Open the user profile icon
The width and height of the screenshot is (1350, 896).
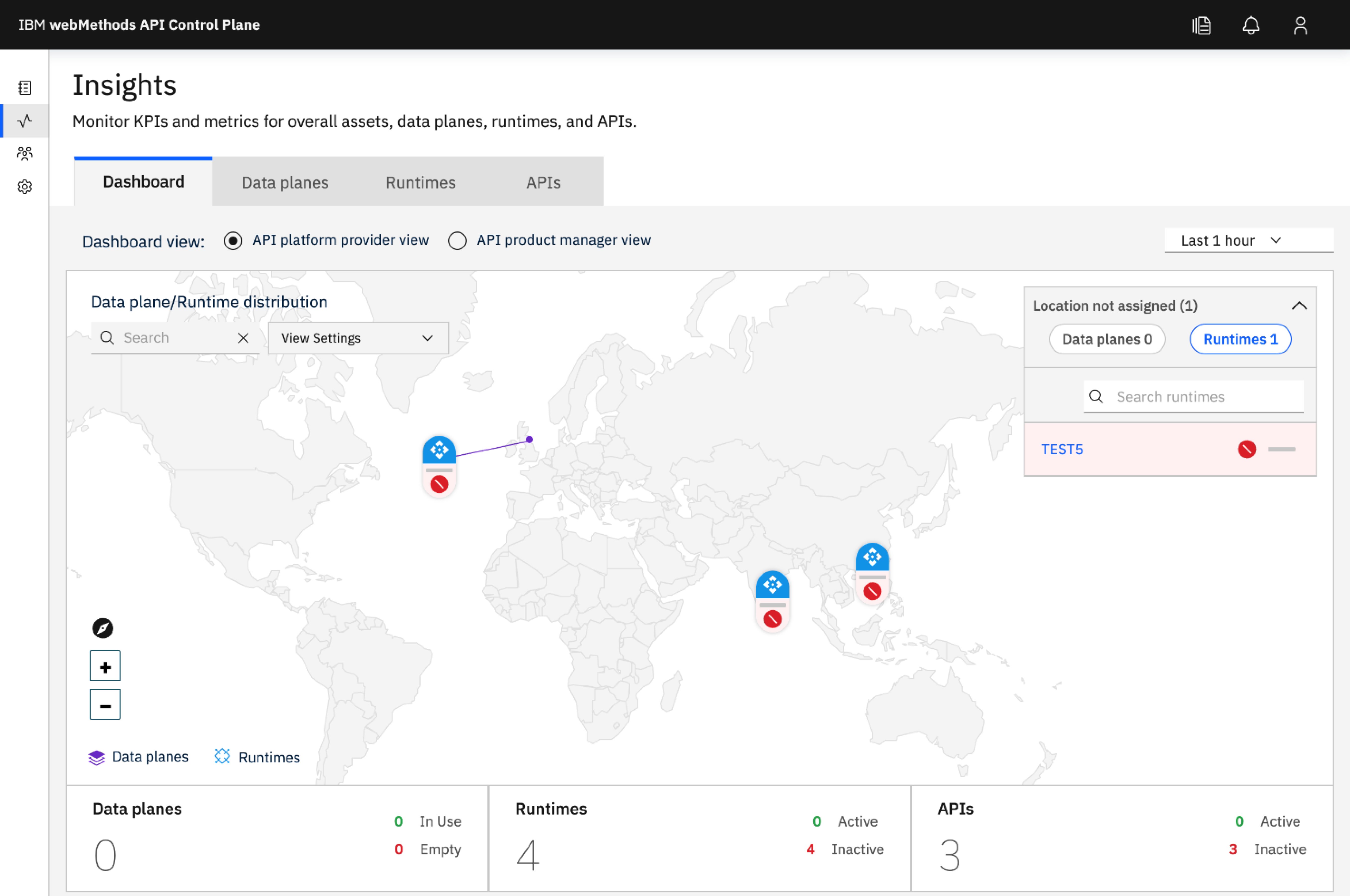click(x=1300, y=25)
